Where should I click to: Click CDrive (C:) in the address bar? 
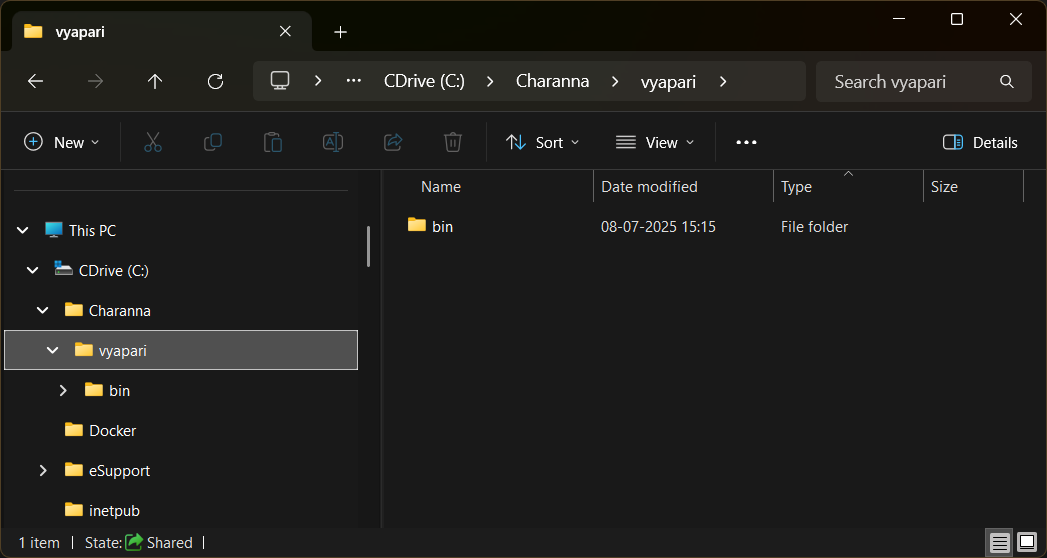pos(424,81)
